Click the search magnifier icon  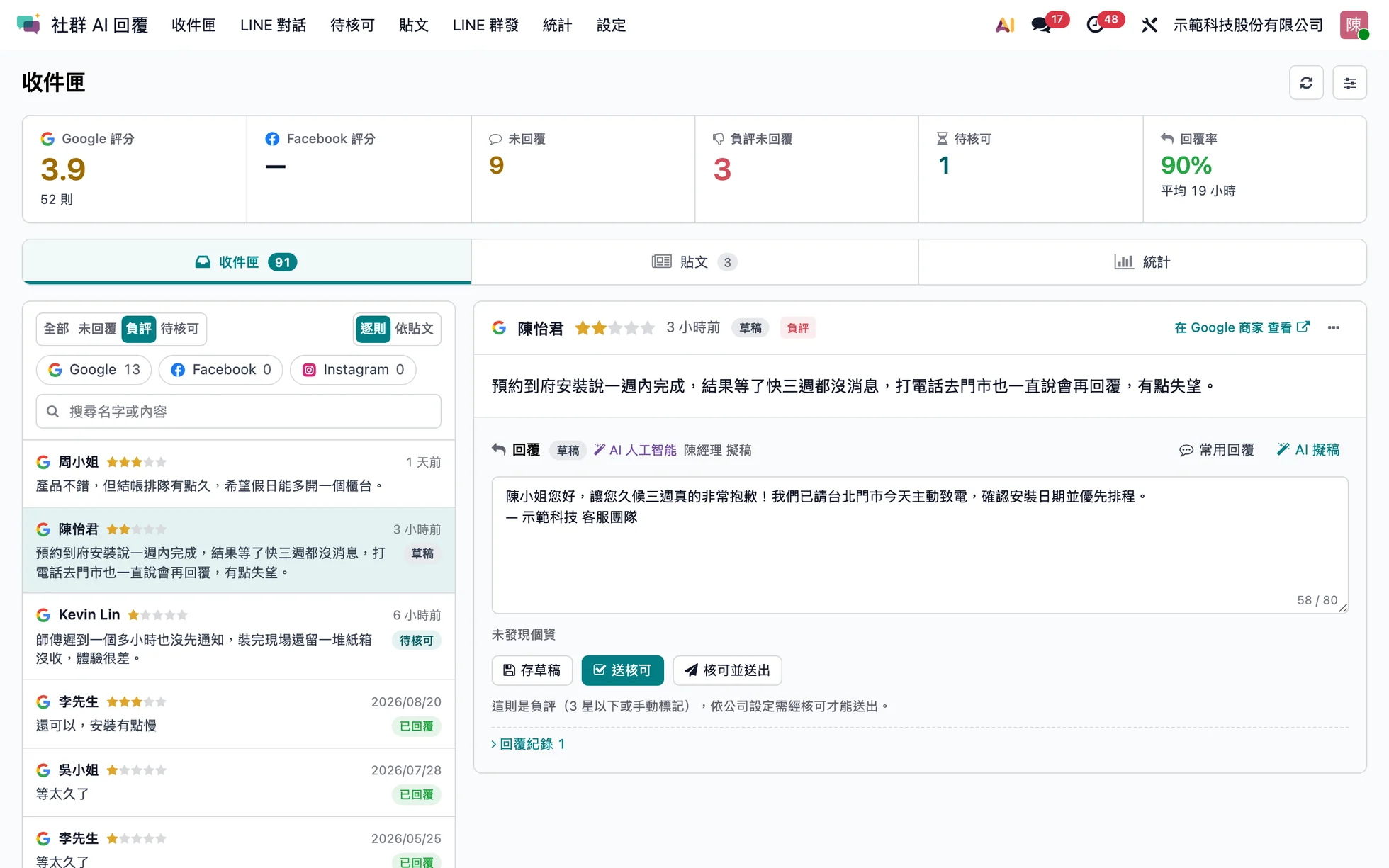tap(52, 411)
